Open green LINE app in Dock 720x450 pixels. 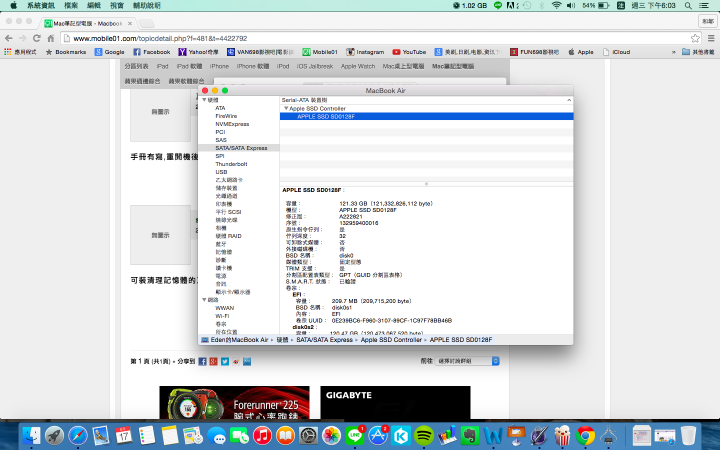[x=354, y=435]
